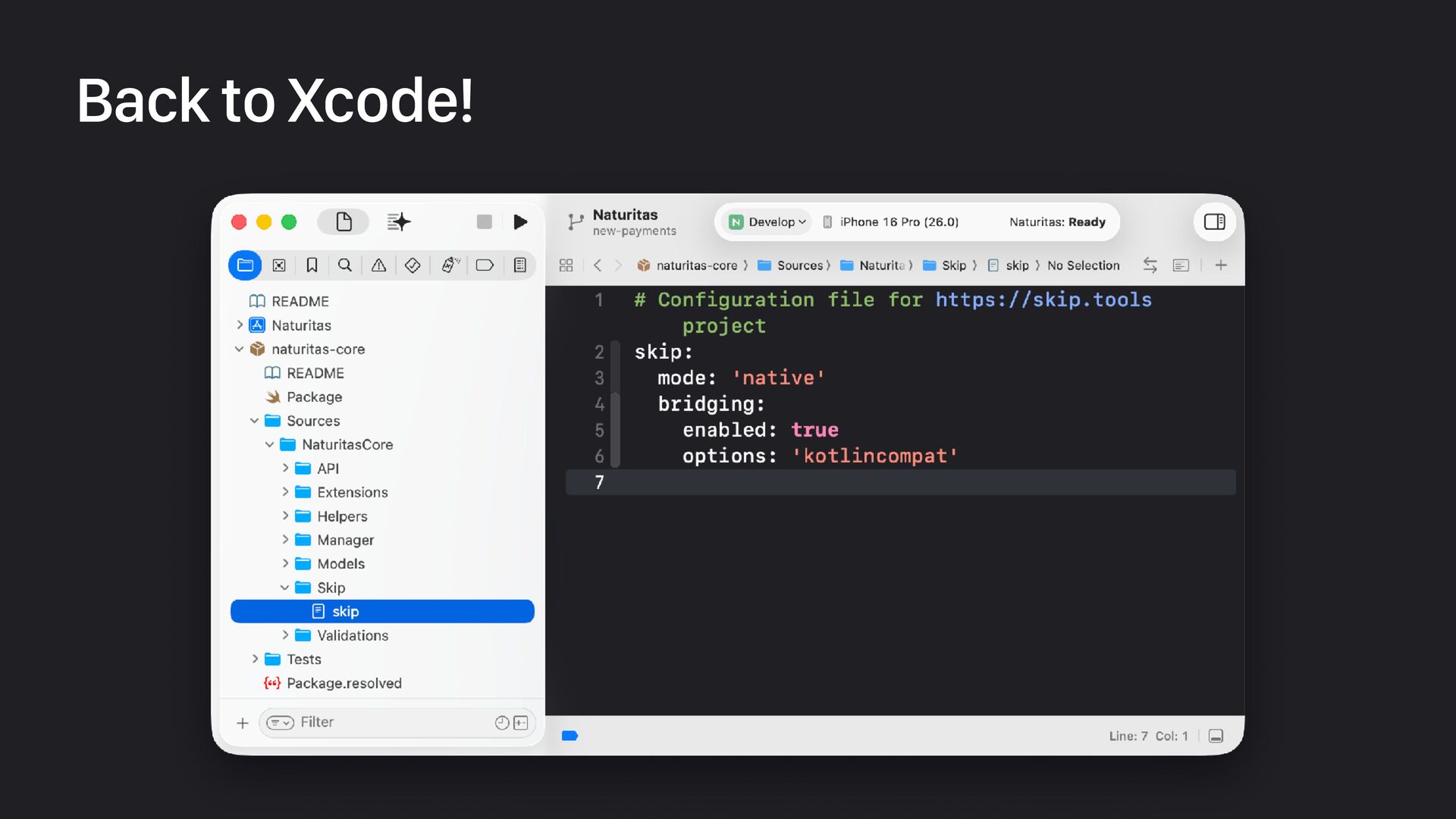This screenshot has width=1456, height=819.
Task: Open the Breakpoint navigator icon
Action: [x=485, y=265]
